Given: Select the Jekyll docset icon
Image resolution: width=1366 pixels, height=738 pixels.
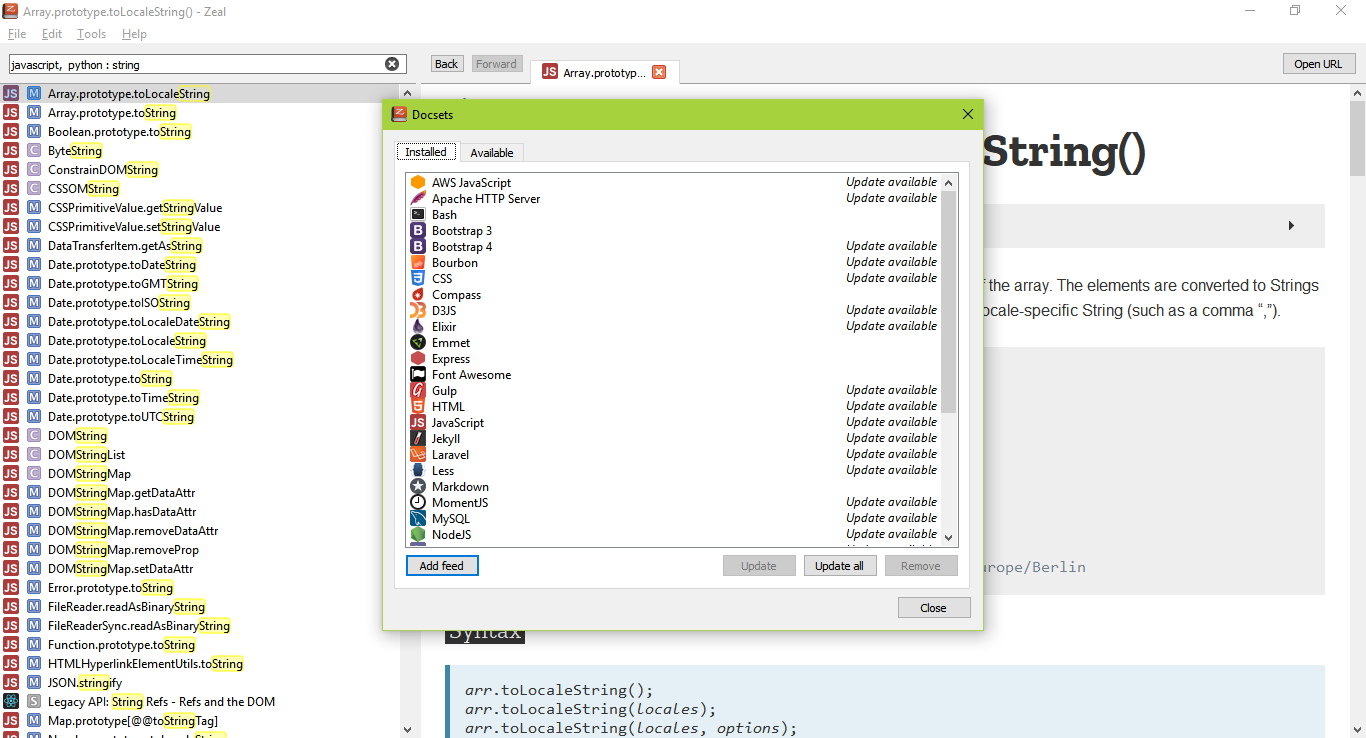Looking at the screenshot, I should (418, 439).
